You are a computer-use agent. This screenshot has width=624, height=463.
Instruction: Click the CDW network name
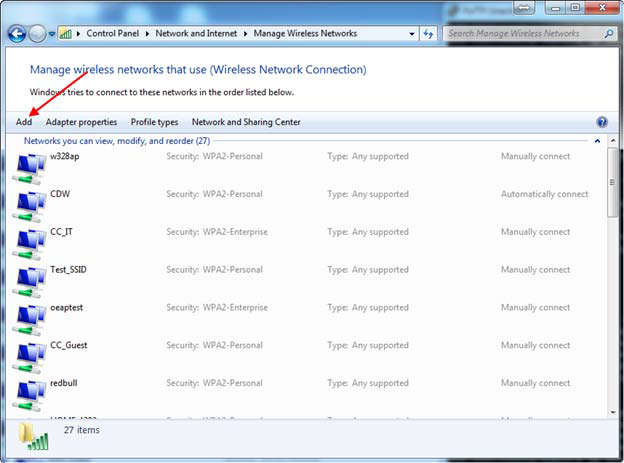[x=60, y=194]
